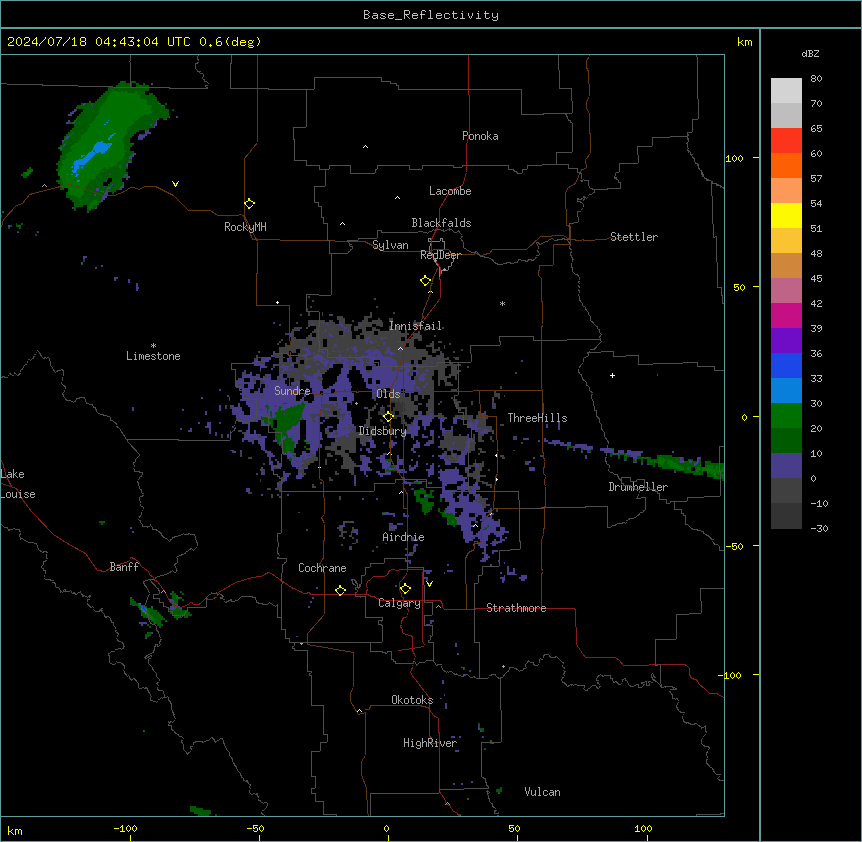Screen dimensions: 862x842
Task: Click the Ponoka label on the map
Action: coord(480,136)
